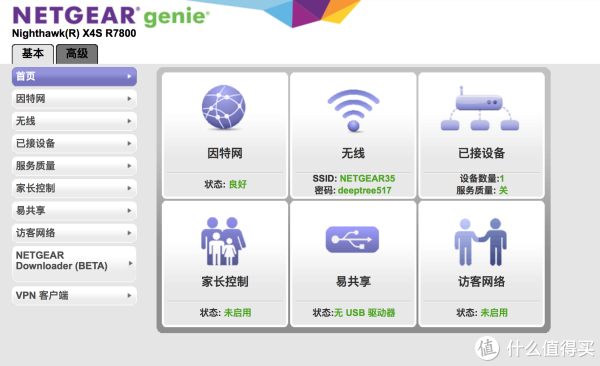Viewport: 600px width, 366px height.
Task: Open the 易共享 sidebar menu item
Action: click(x=74, y=211)
